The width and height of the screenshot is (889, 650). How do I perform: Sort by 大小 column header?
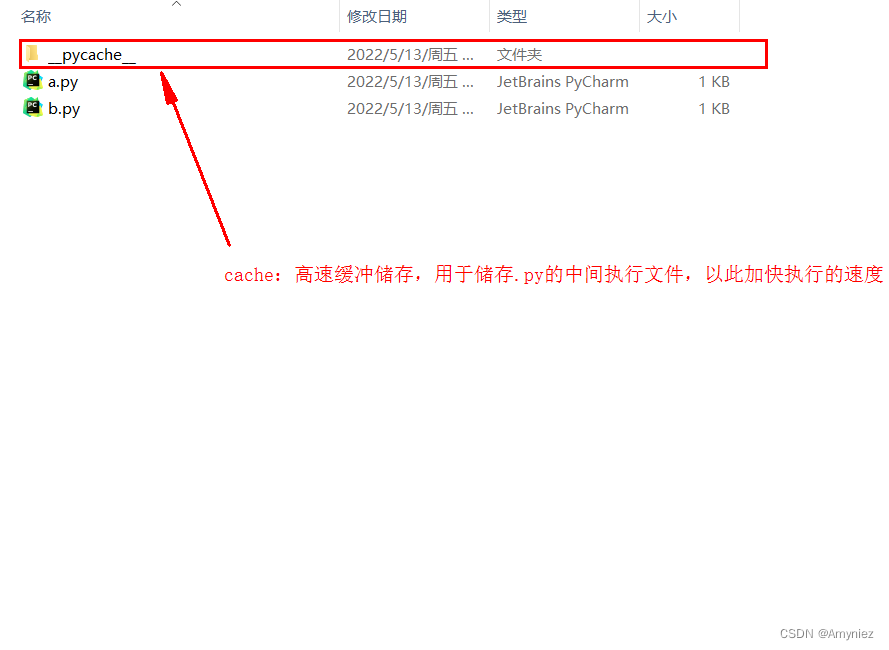662,16
